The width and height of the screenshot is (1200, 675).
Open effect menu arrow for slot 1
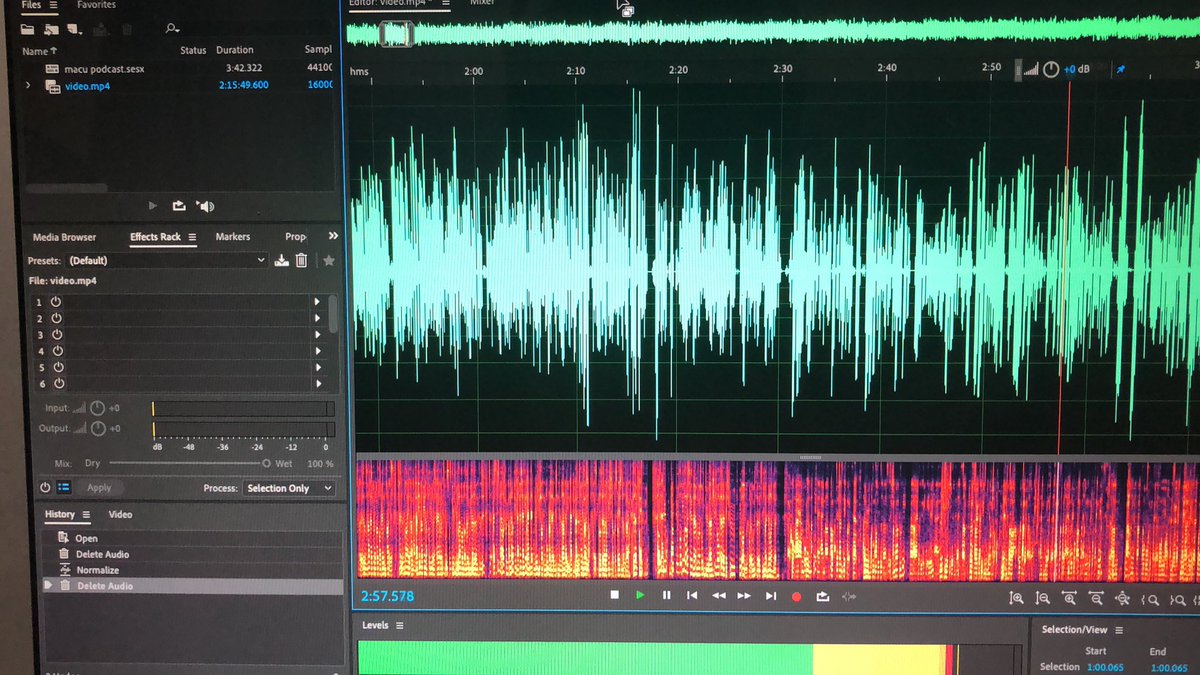pos(317,301)
